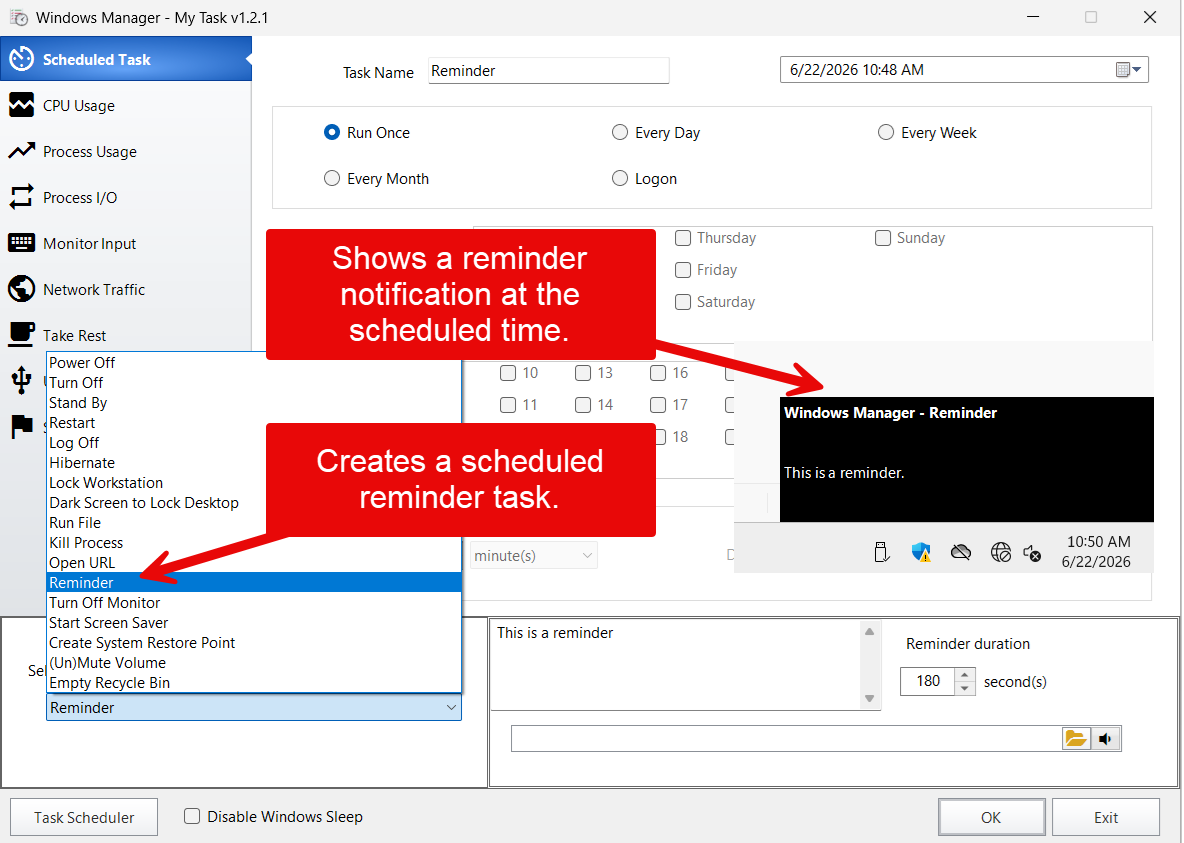The image size is (1184, 843).
Task: Check the day 13 checkbox
Action: click(583, 373)
